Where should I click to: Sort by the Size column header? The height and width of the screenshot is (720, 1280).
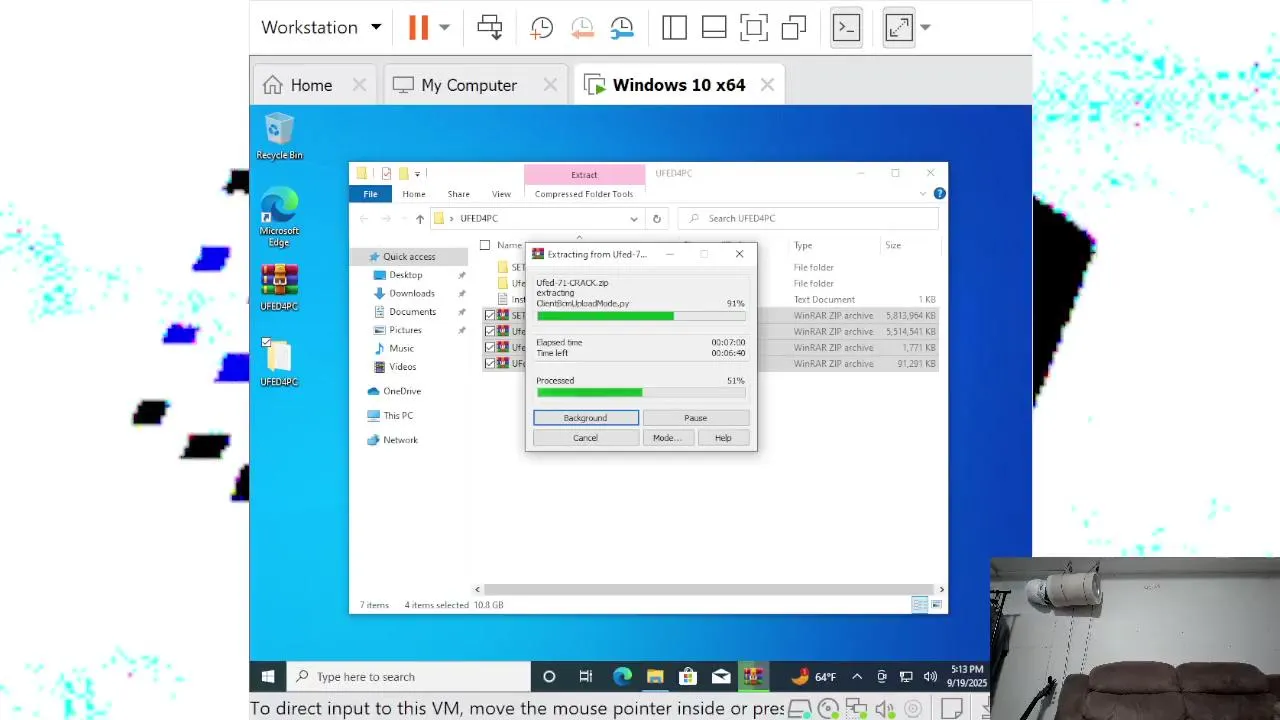click(892, 245)
